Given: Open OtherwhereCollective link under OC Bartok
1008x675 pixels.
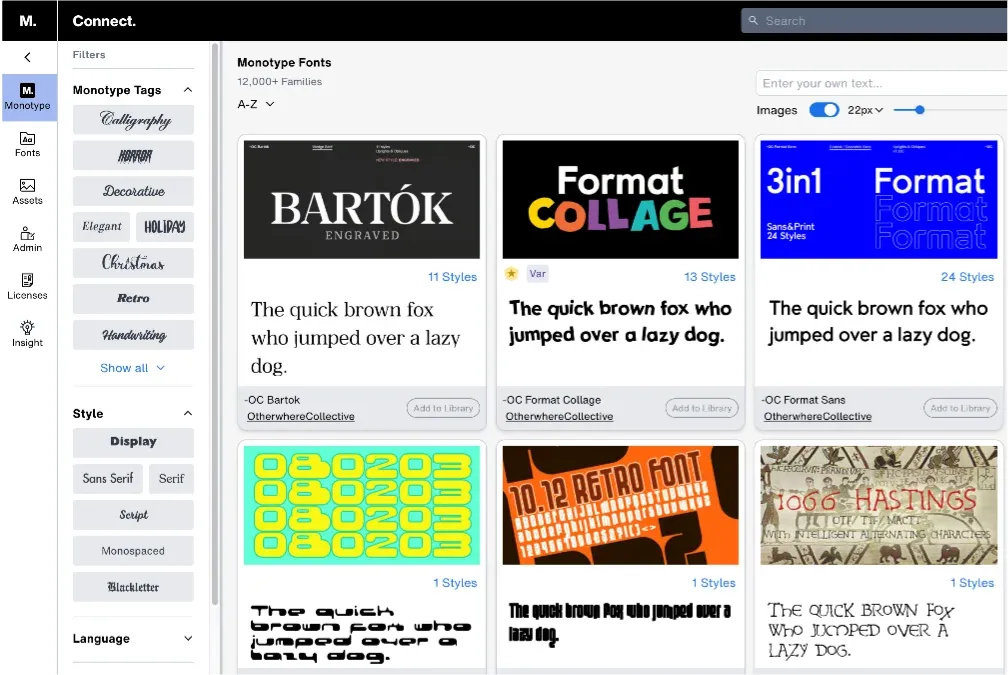Looking at the screenshot, I should point(301,417).
